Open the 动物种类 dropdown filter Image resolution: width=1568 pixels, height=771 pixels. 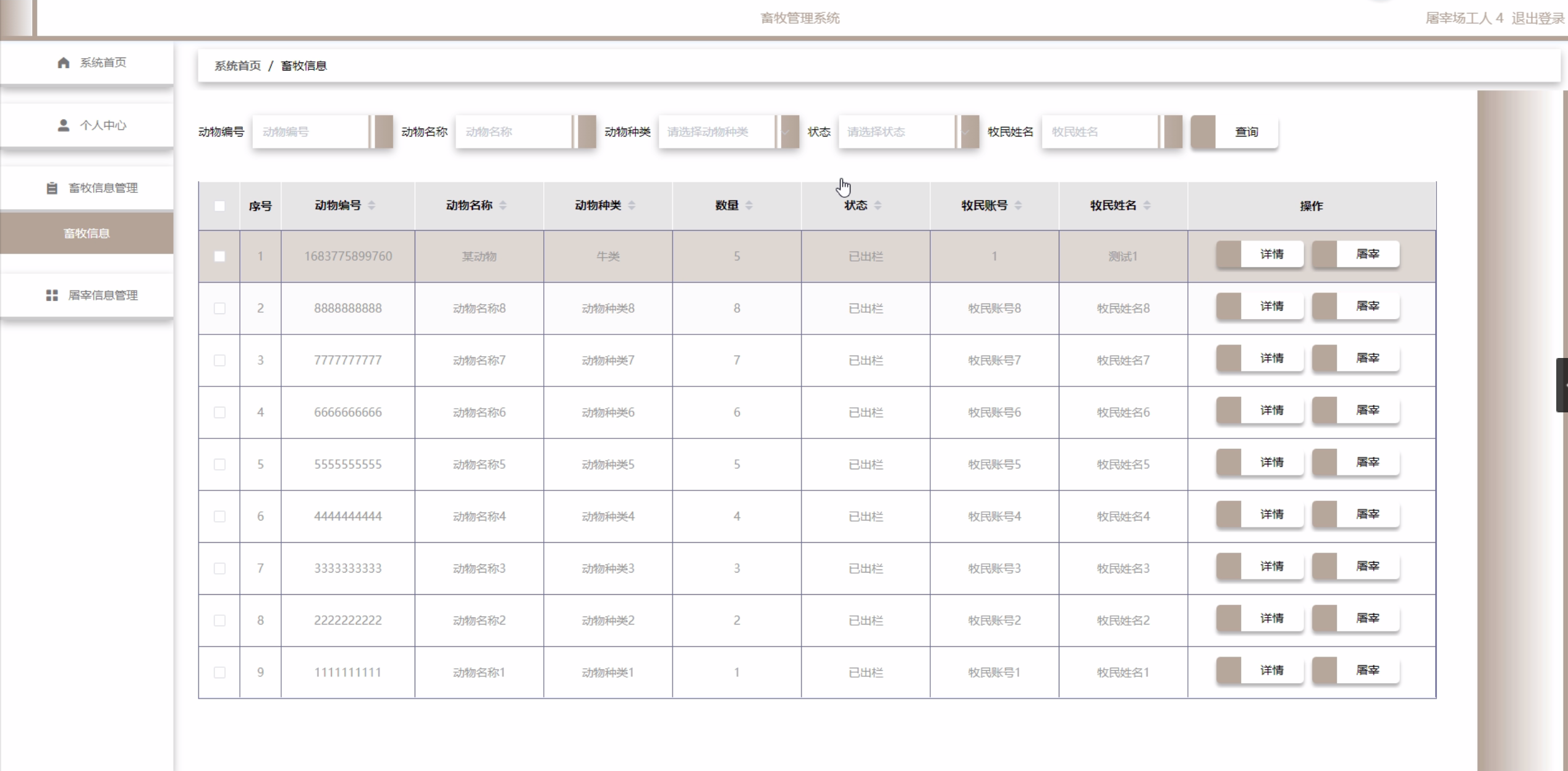click(720, 132)
